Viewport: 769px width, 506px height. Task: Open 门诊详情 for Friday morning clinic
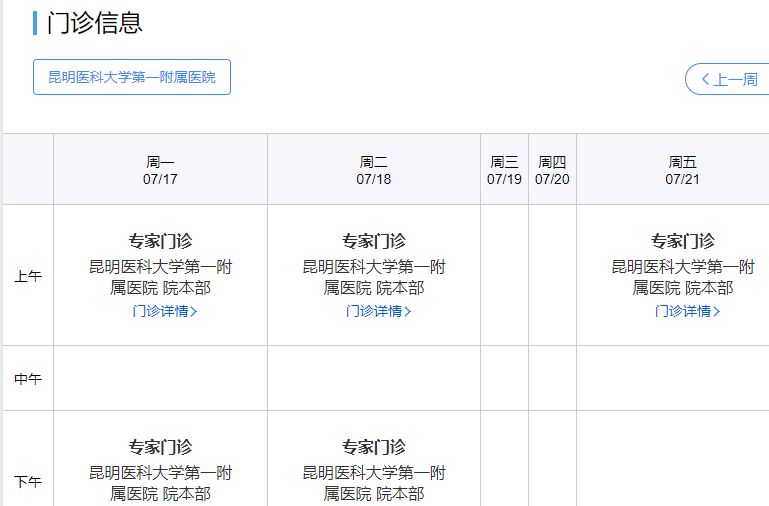(x=688, y=311)
